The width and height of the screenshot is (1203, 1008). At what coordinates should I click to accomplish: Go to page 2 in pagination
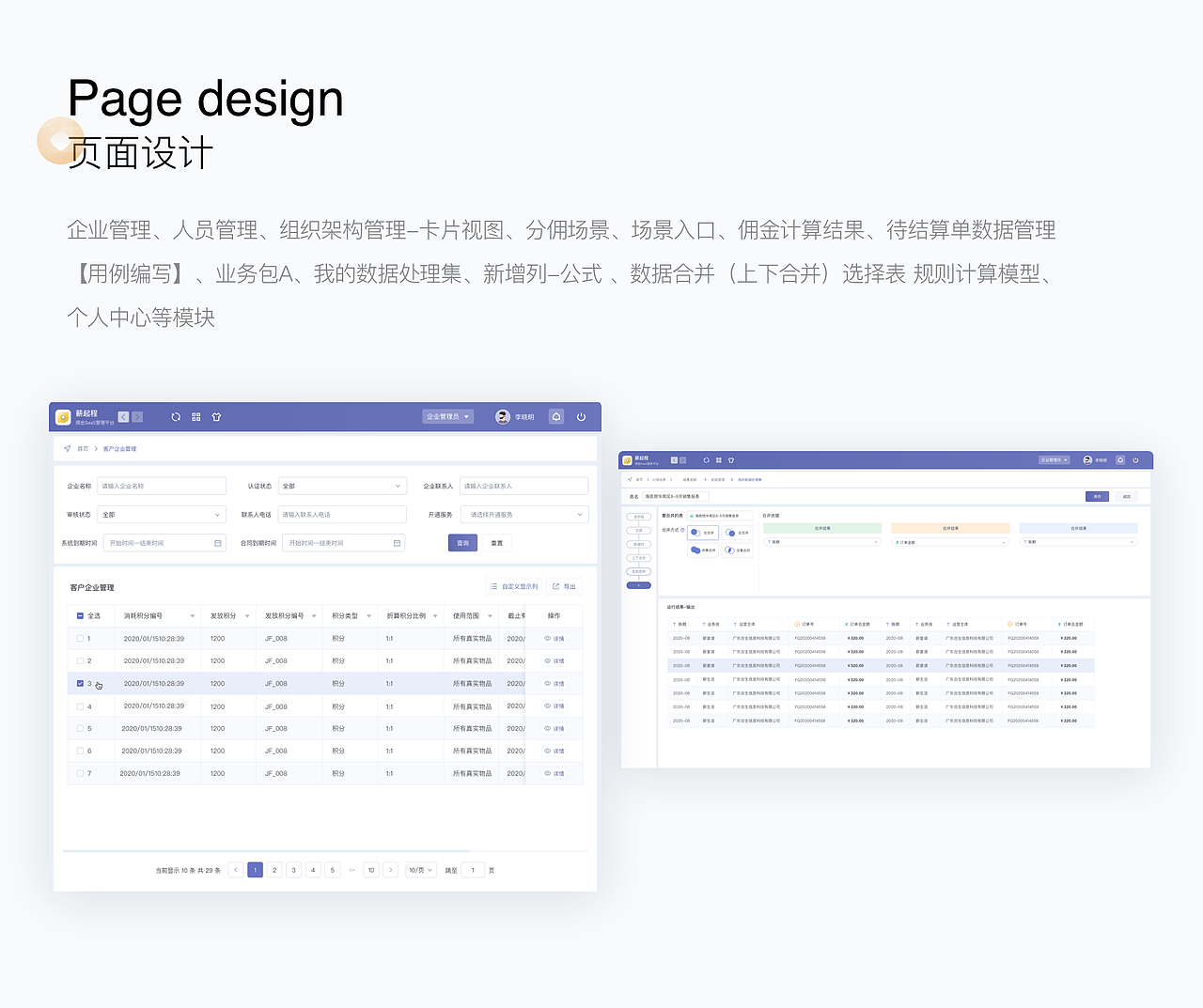point(274,870)
